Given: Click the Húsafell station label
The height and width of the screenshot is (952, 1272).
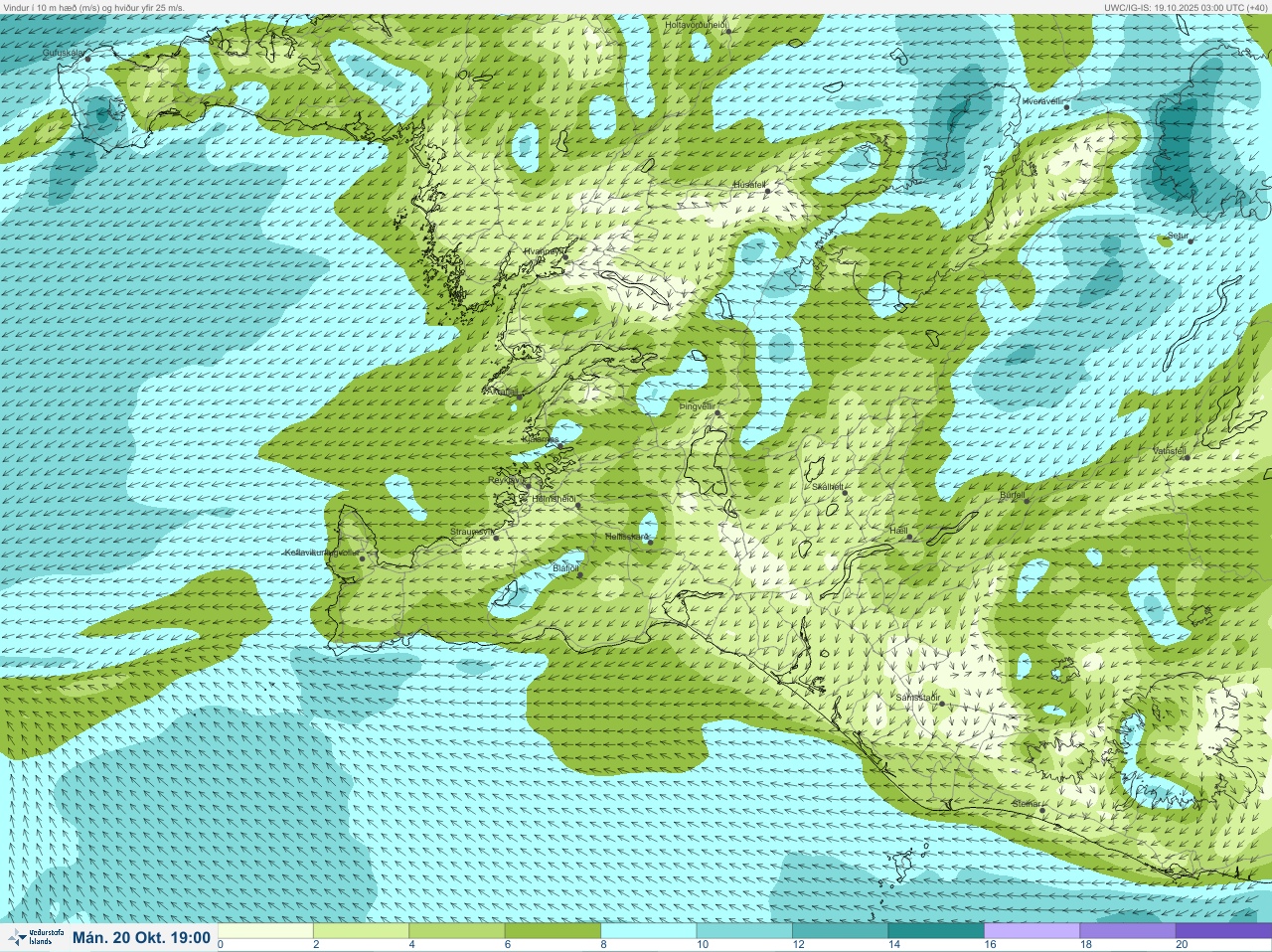Looking at the screenshot, I should [x=749, y=185].
